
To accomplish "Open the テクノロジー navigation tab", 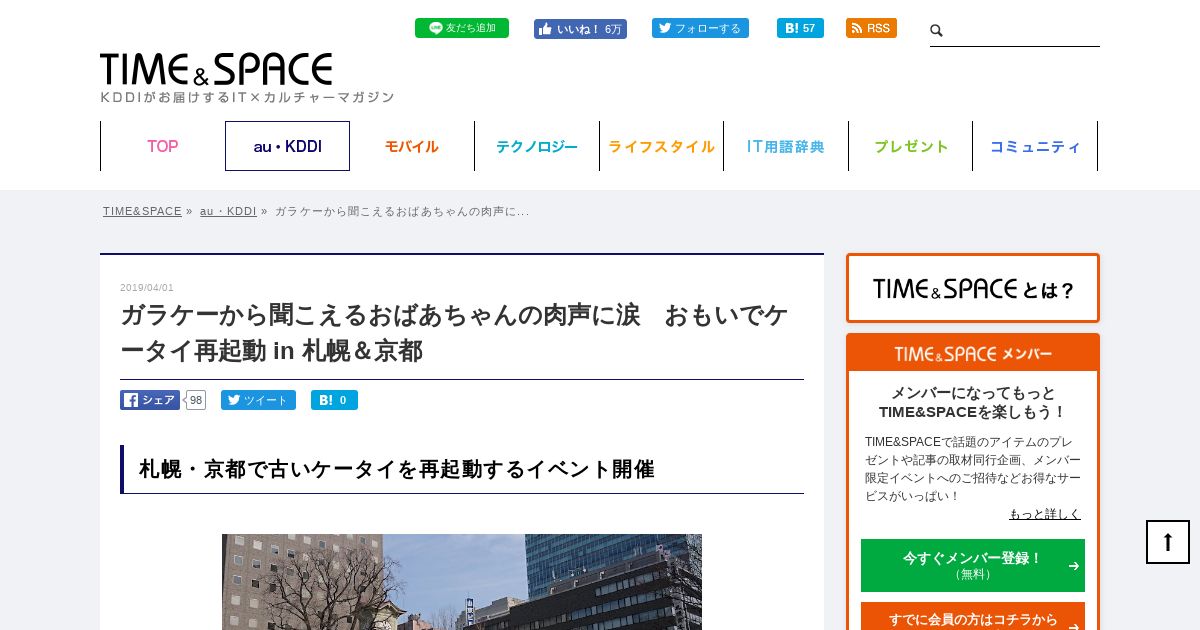I will 537,146.
